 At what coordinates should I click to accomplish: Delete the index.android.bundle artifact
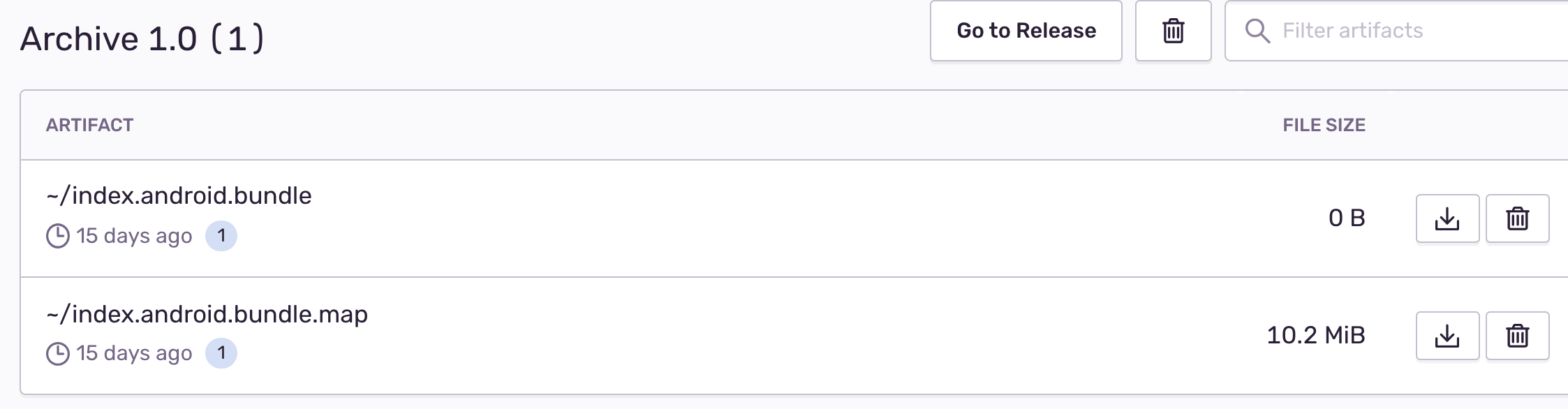(1517, 218)
